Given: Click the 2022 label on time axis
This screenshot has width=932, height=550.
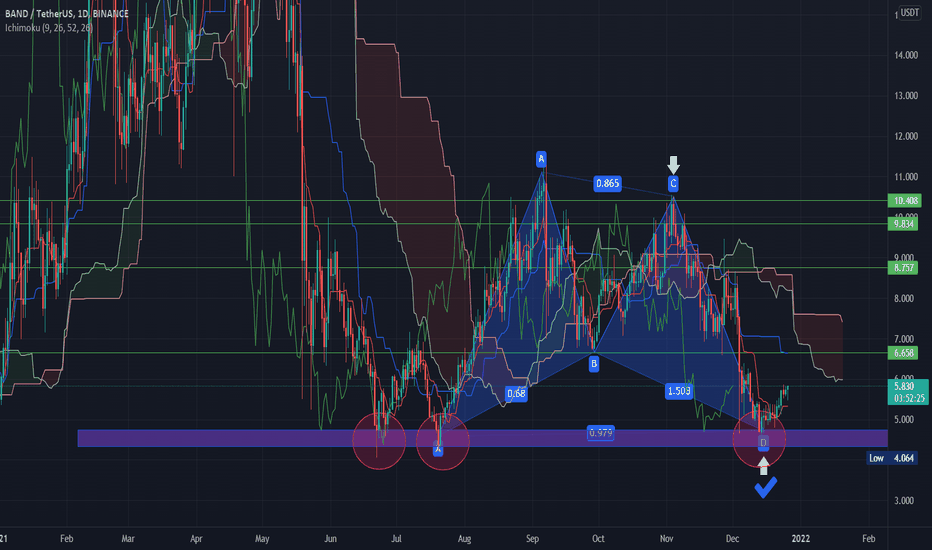Looking at the screenshot, I should pos(801,539).
